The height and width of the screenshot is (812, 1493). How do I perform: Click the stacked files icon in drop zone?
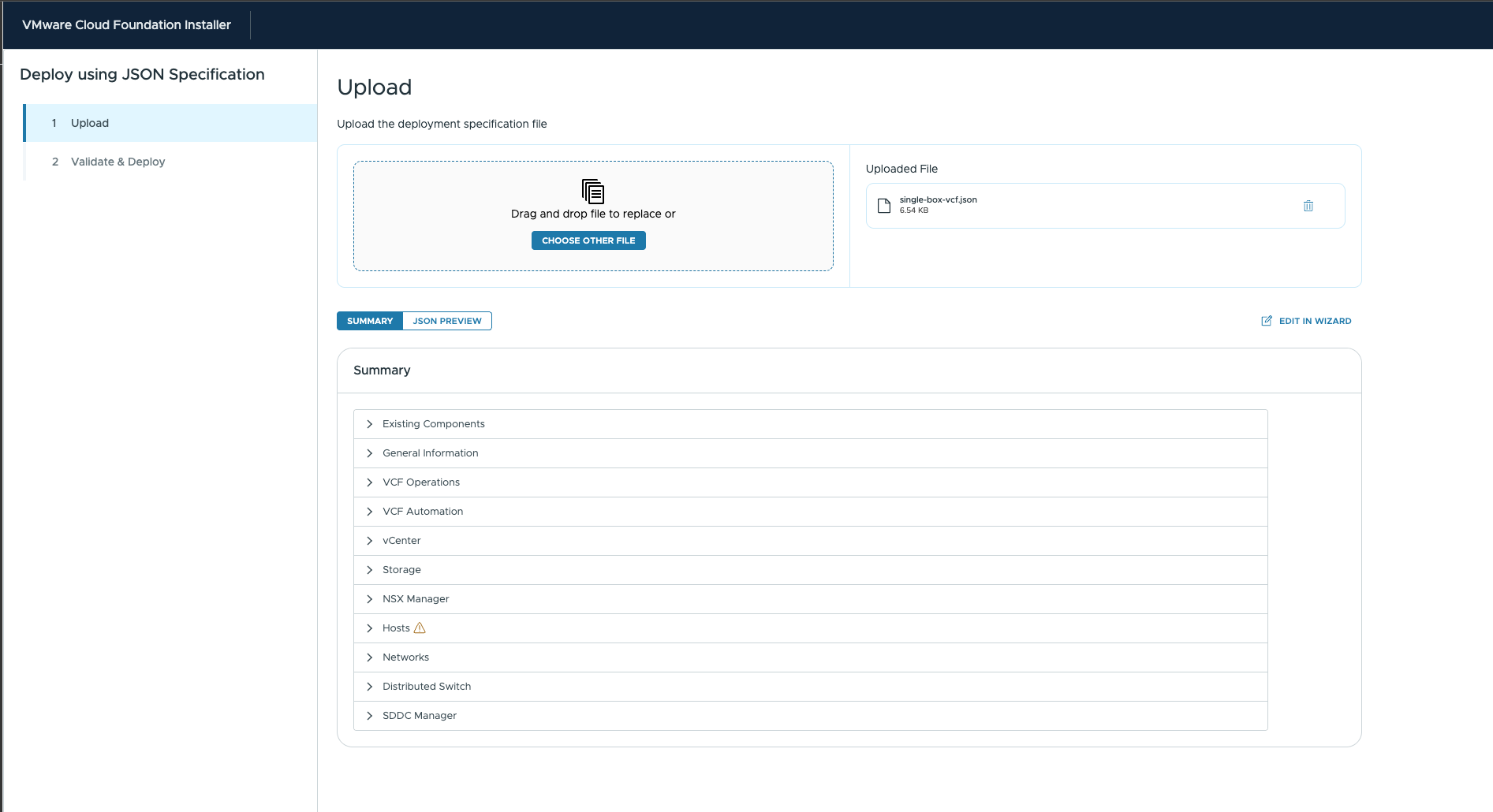pos(592,192)
